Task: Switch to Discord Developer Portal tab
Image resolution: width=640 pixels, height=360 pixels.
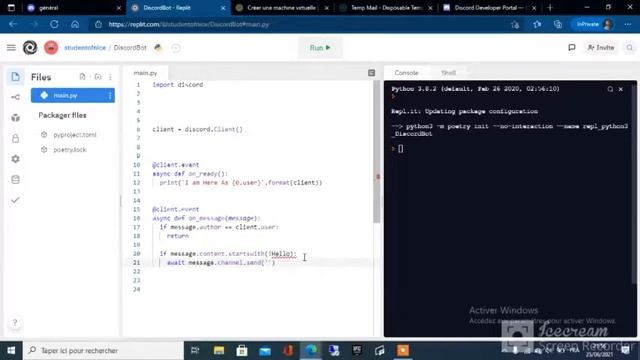Action: [x=489, y=8]
